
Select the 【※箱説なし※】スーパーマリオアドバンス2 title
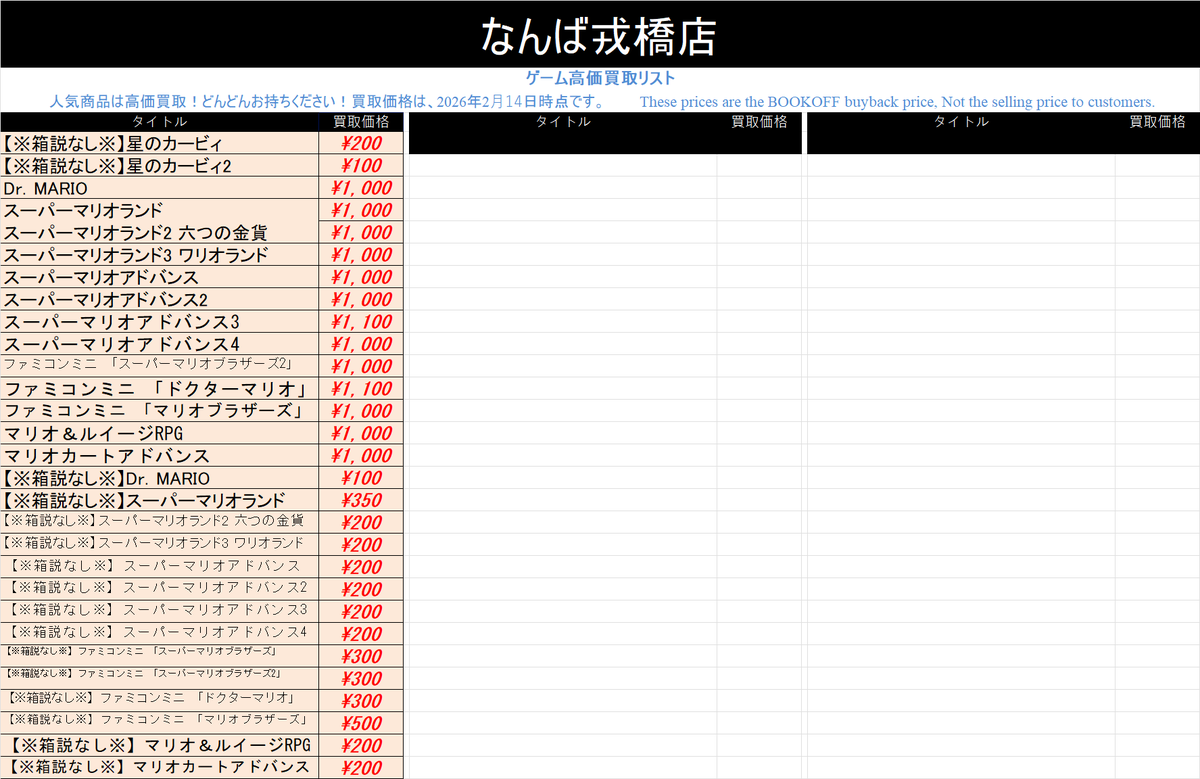coord(160,589)
